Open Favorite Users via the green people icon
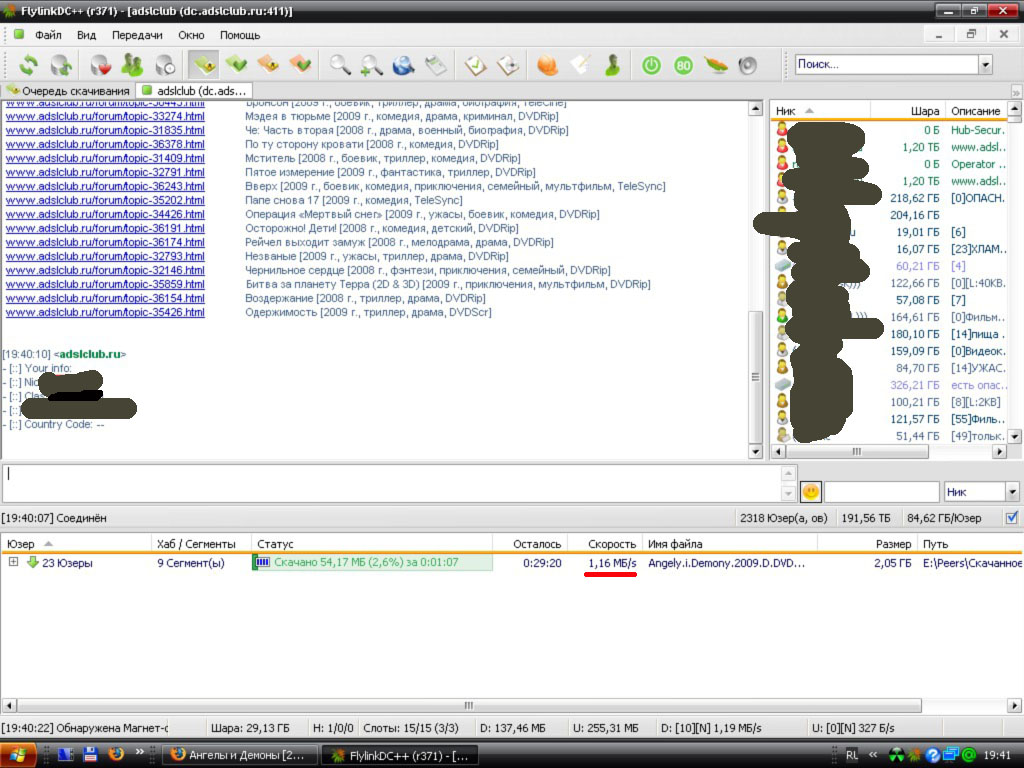Screen dimensions: 1024x768 [x=132, y=65]
